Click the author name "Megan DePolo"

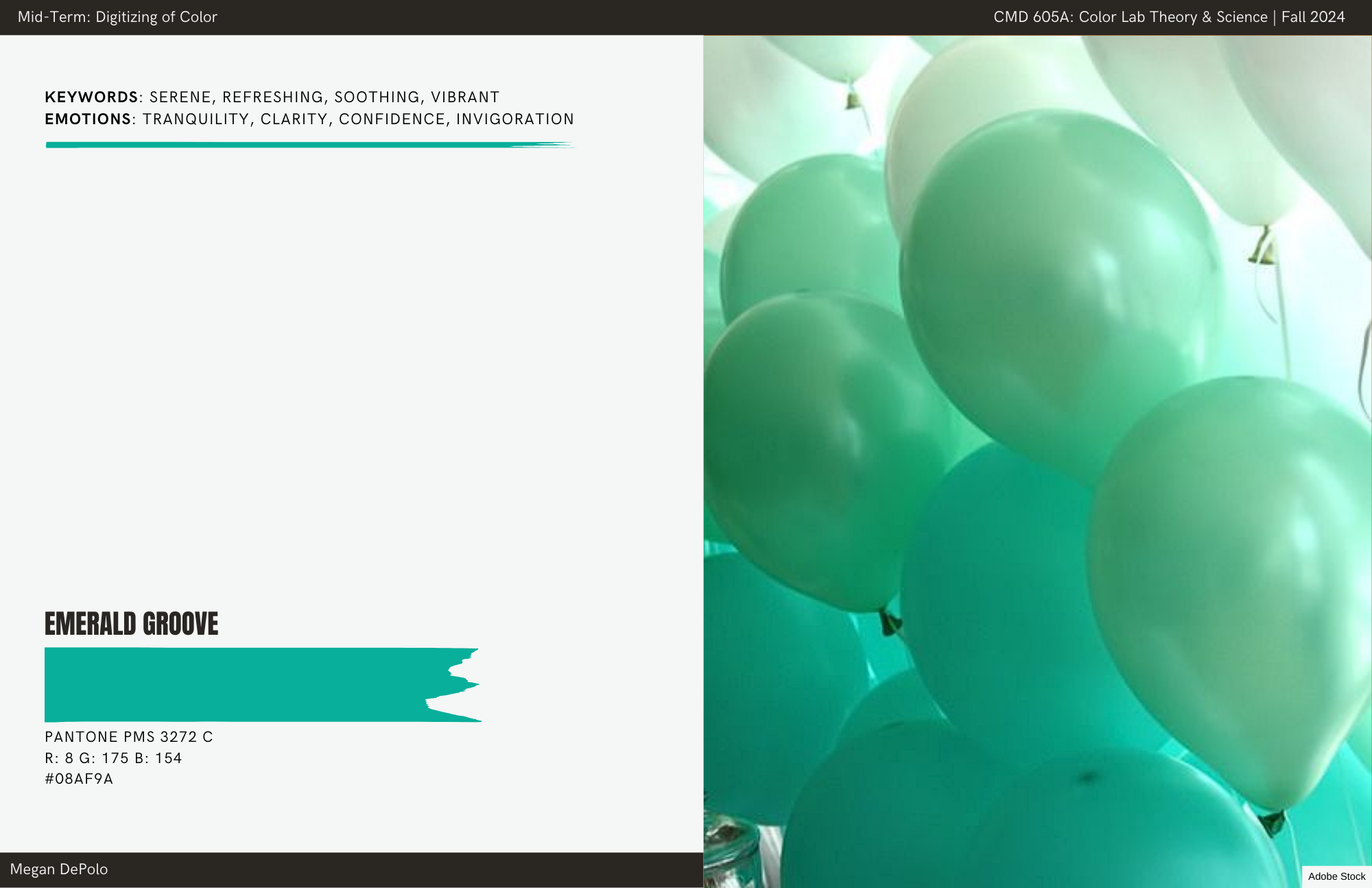coord(59,869)
